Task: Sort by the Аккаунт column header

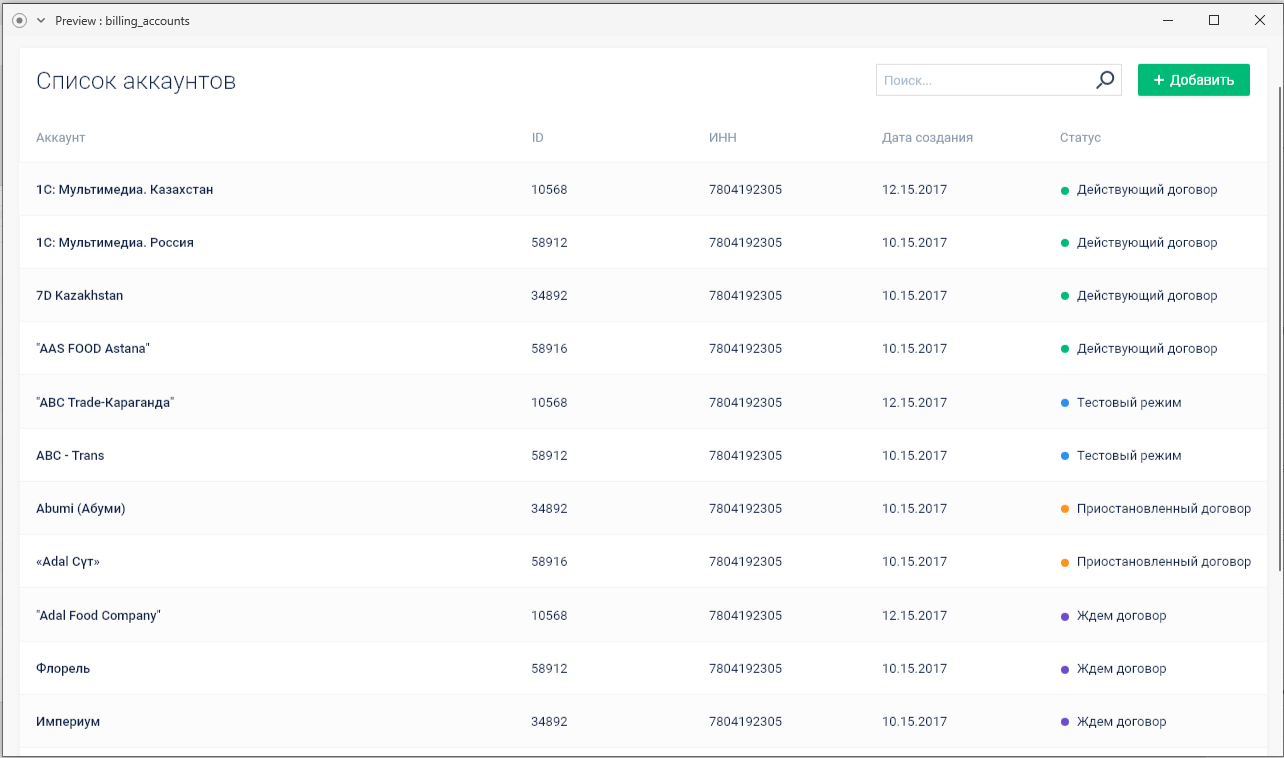Action: [x=61, y=137]
